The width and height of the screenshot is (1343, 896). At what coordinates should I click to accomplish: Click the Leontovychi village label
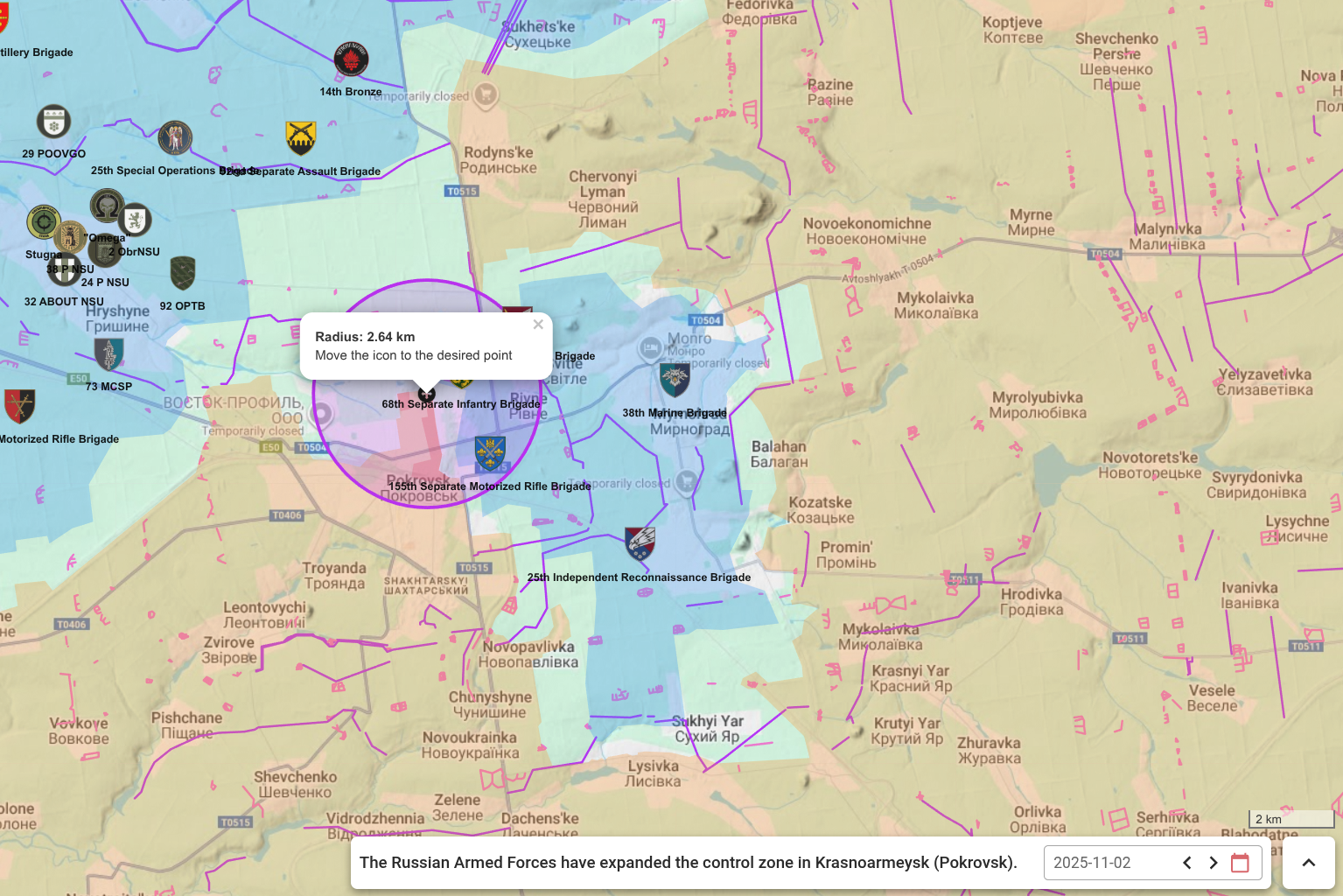click(265, 614)
